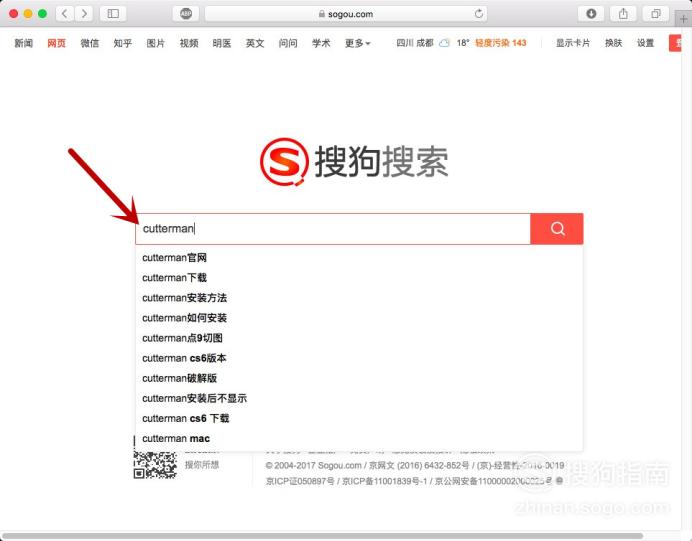Click the sogou.com address bar
This screenshot has height=541, width=692.
(346, 14)
